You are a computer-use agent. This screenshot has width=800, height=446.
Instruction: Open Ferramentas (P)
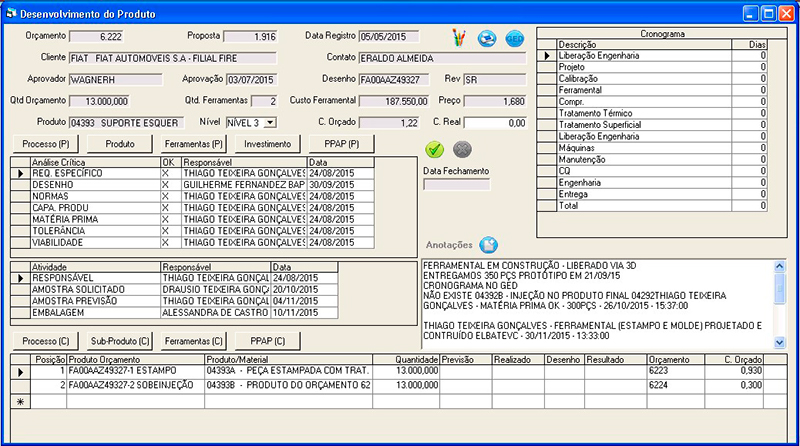pyautogui.click(x=194, y=144)
